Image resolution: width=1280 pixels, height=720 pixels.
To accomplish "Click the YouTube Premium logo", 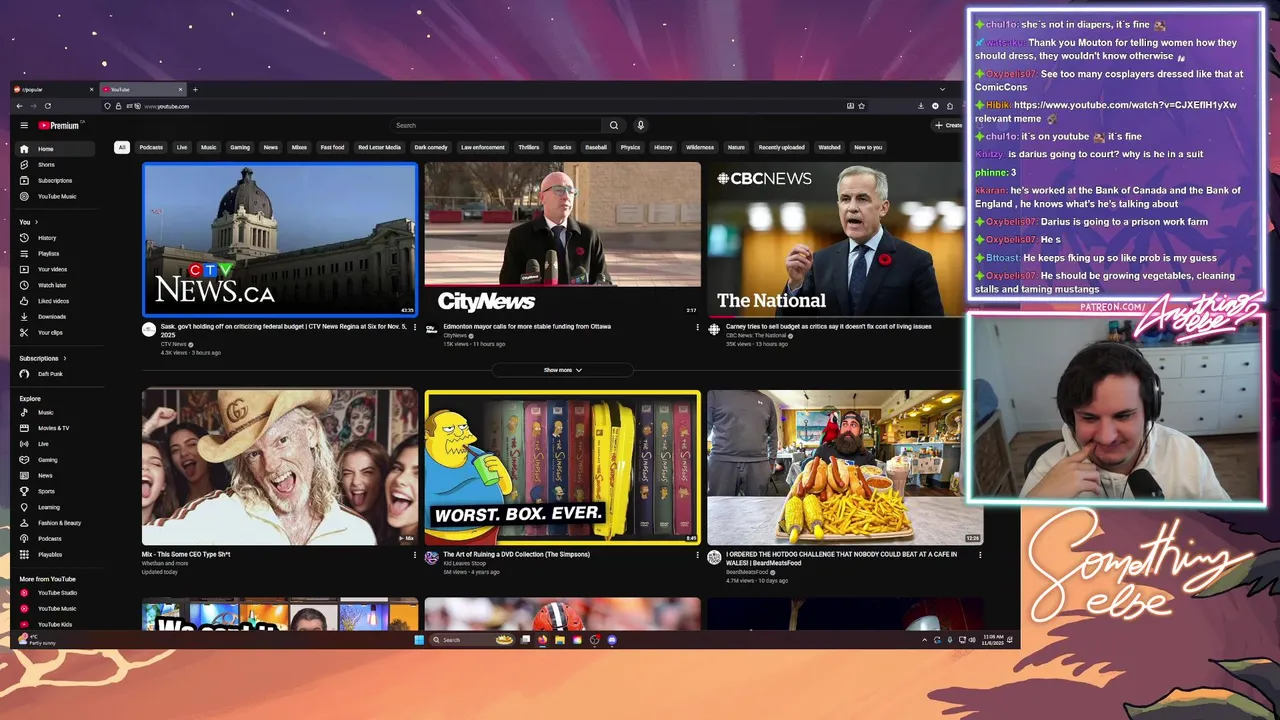I will click(x=60, y=125).
